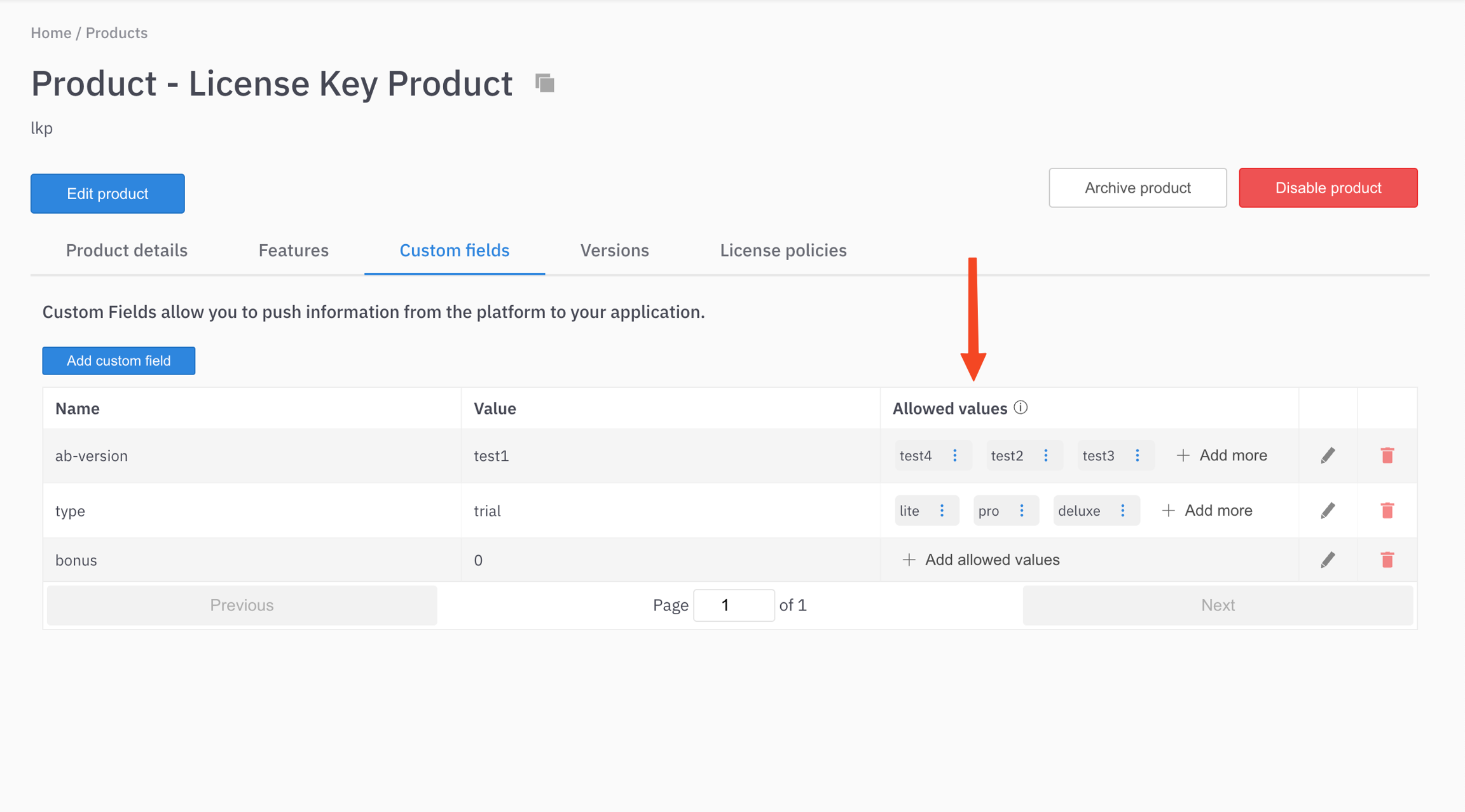Edit the ab-version field with pencil icon

pyautogui.click(x=1328, y=455)
